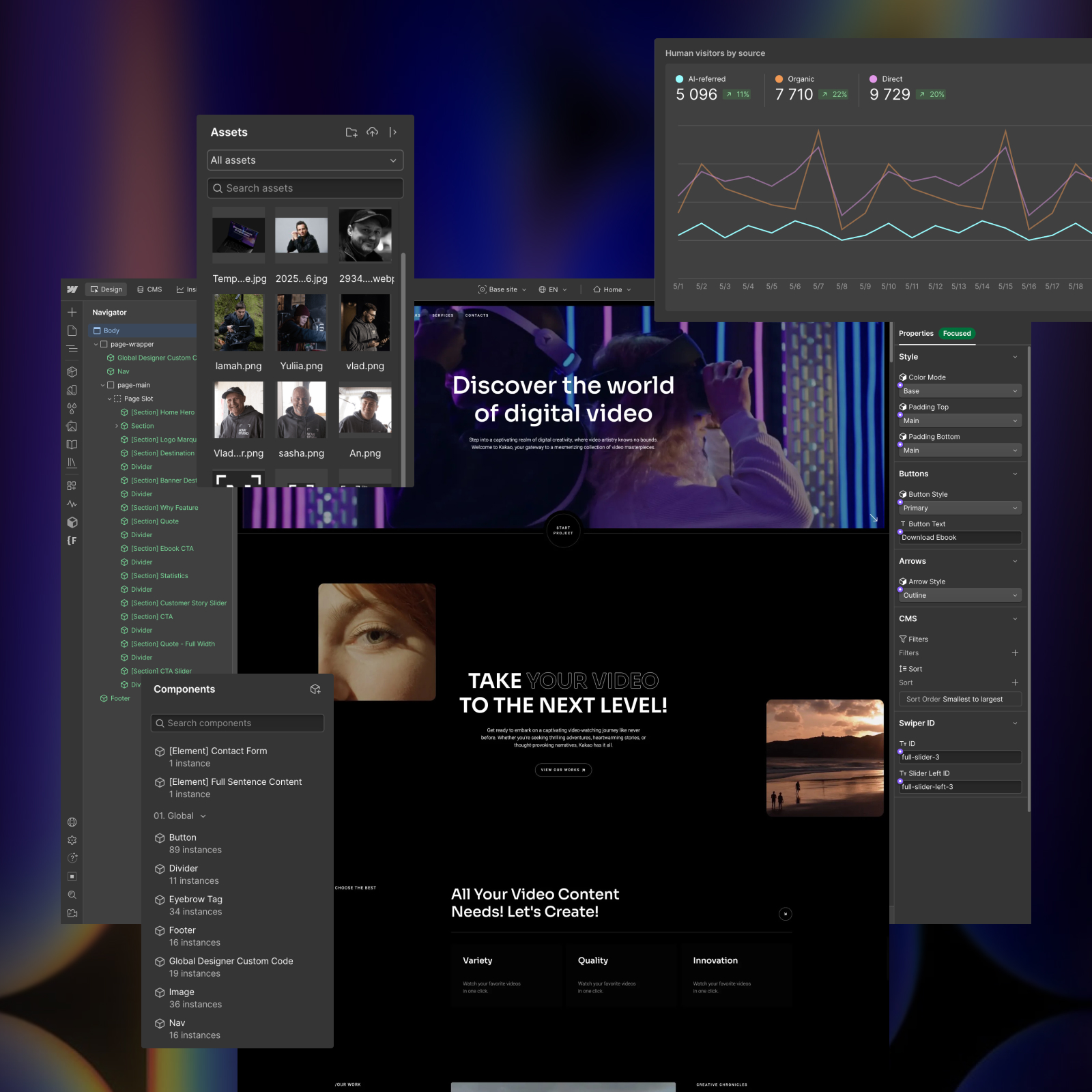Click the START PROJECT round button
This screenshot has height=1092, width=1092.
(564, 530)
